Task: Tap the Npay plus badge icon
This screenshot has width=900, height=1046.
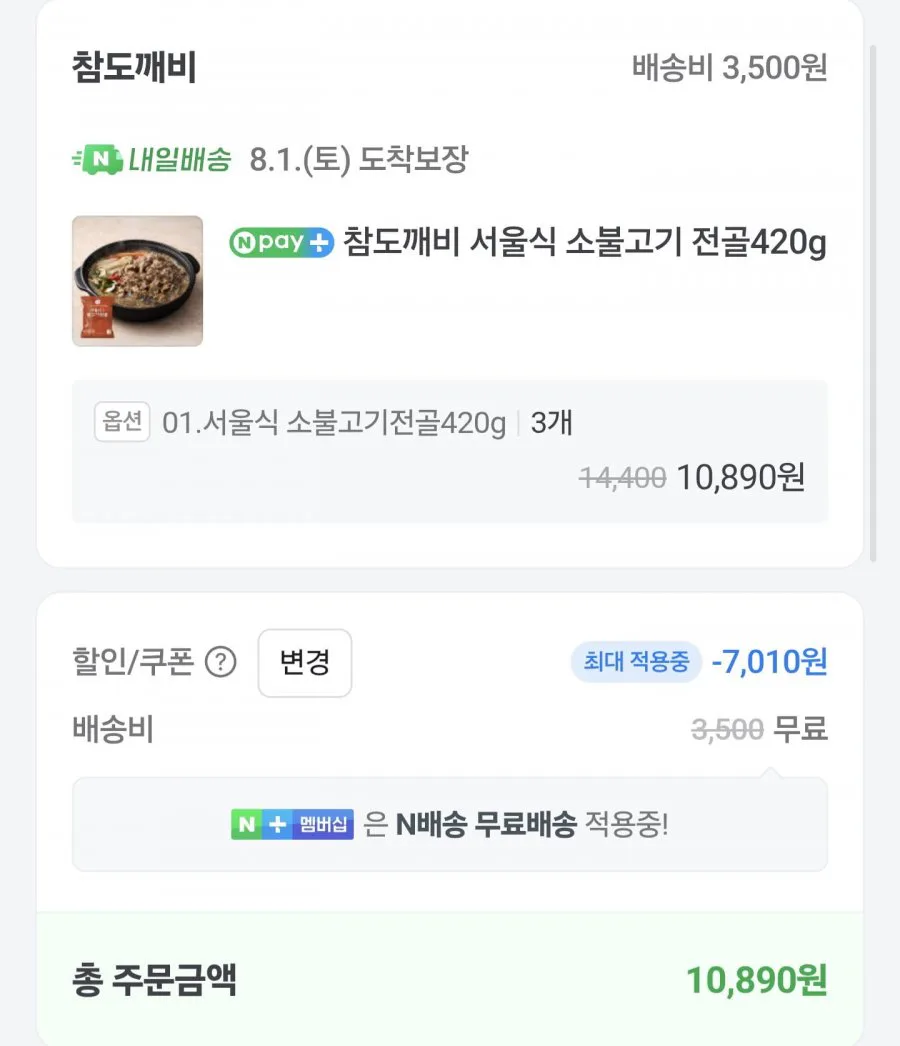Action: click(x=281, y=242)
